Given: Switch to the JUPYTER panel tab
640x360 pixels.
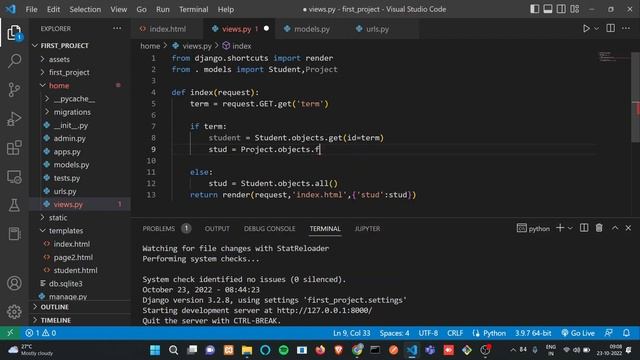Looking at the screenshot, I should pyautogui.click(x=367, y=229).
